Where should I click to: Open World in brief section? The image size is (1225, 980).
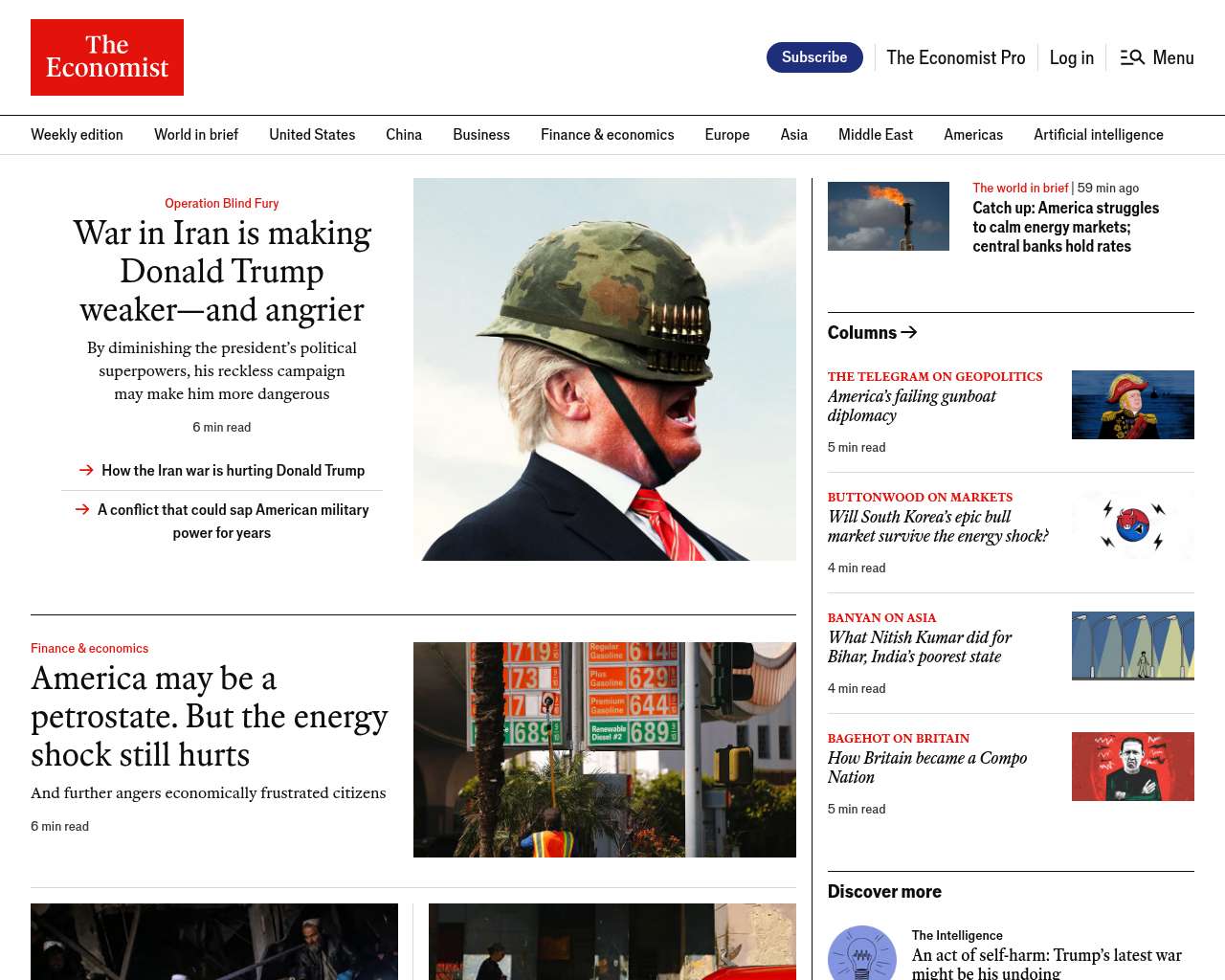(196, 135)
